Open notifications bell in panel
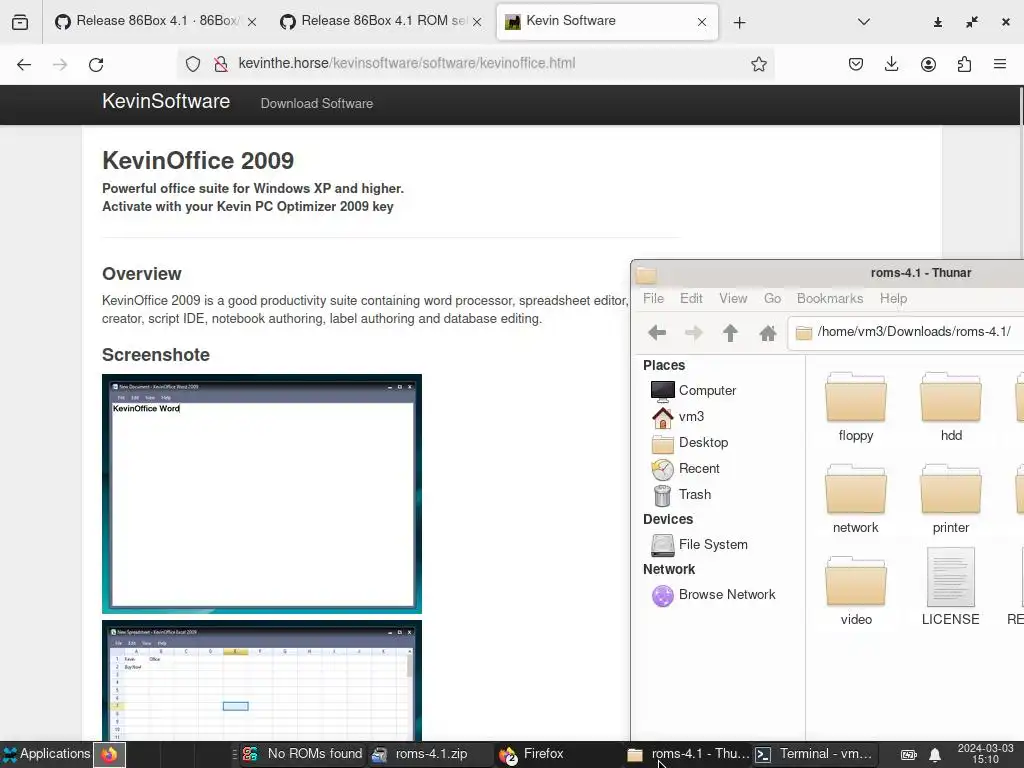 (x=935, y=755)
